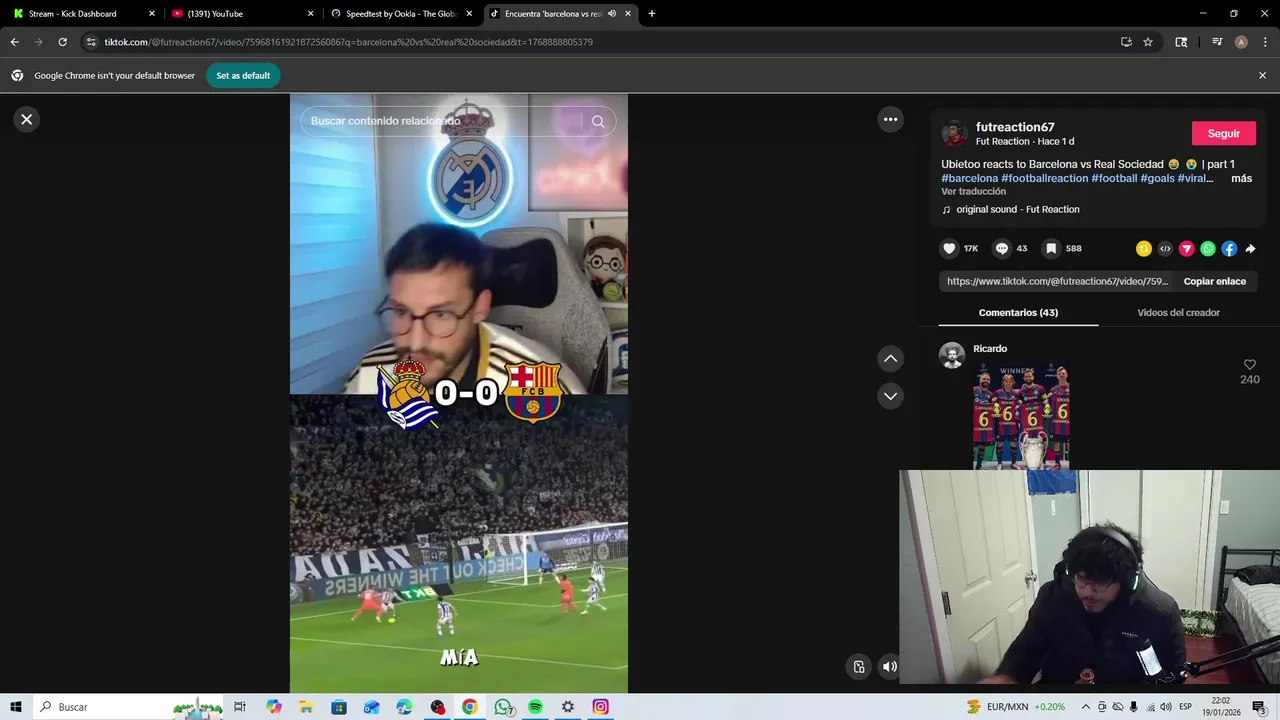Show hidden system tray icons chevron

pyautogui.click(x=1085, y=707)
